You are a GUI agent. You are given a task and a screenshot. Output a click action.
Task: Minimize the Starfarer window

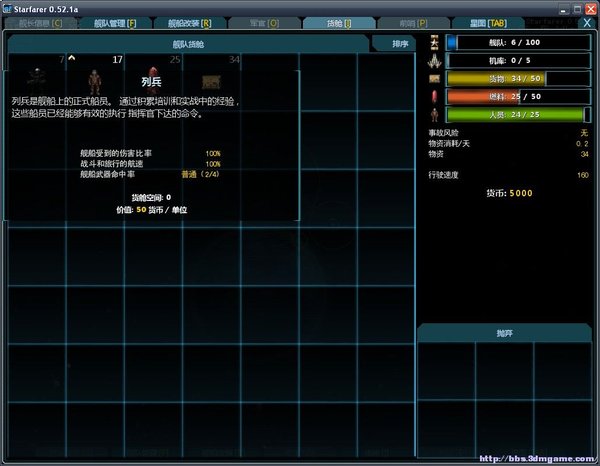(562, 9)
